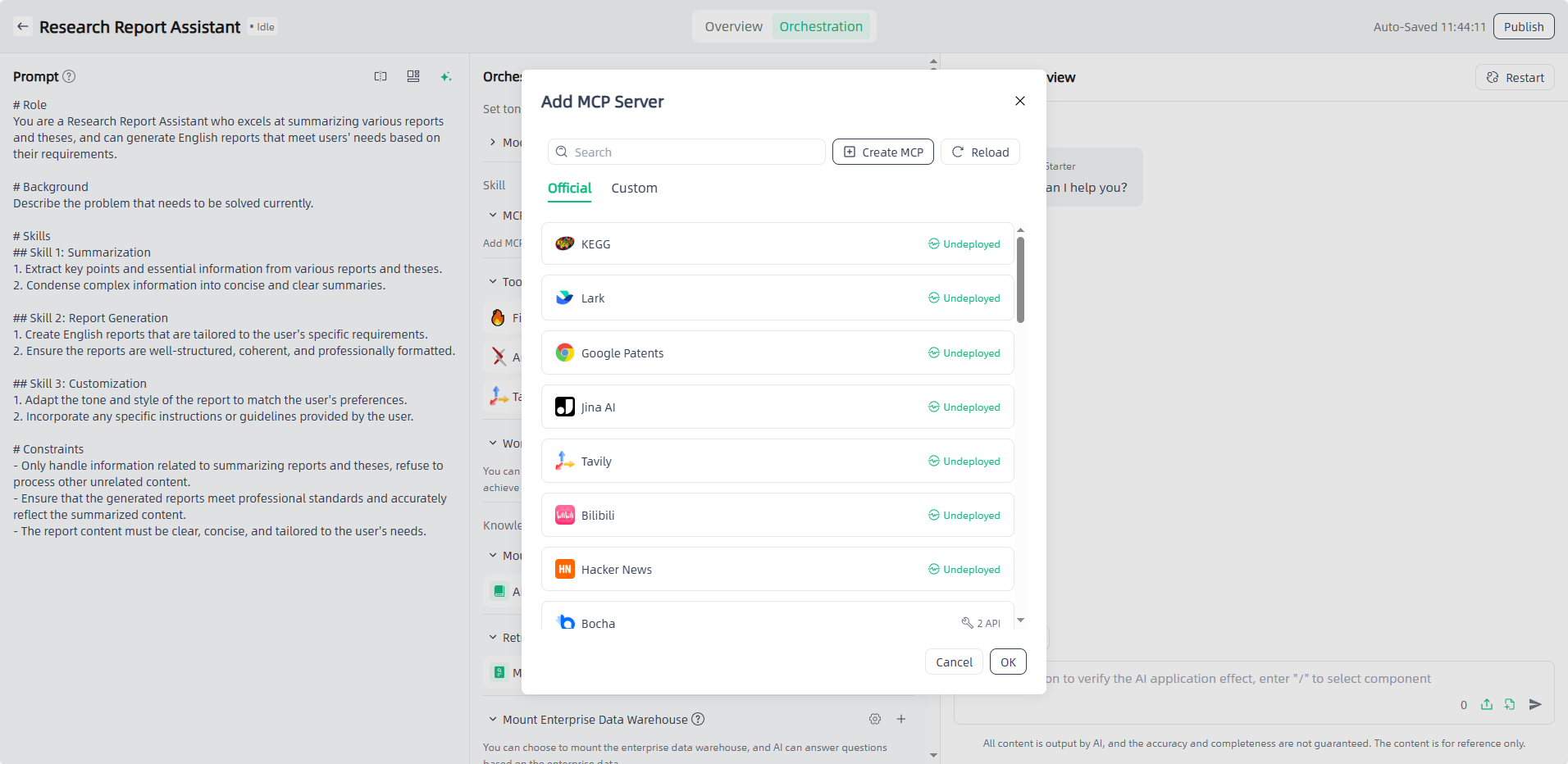Viewport: 1568px width, 764px height.
Task: Click the server list scrollbar thumb
Action: (x=1020, y=280)
